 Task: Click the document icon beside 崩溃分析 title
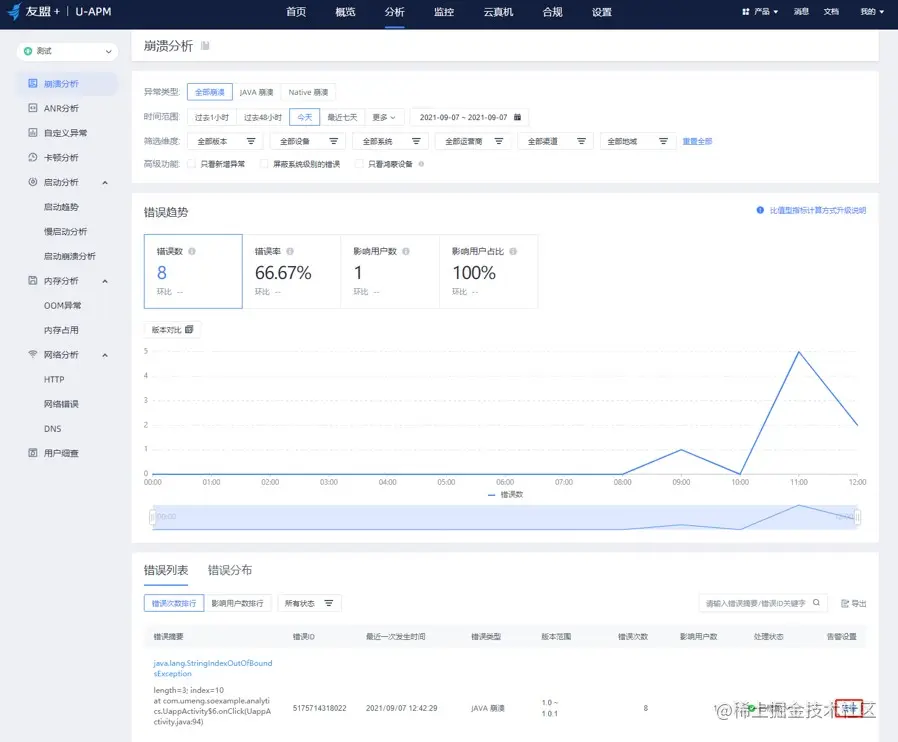click(205, 46)
